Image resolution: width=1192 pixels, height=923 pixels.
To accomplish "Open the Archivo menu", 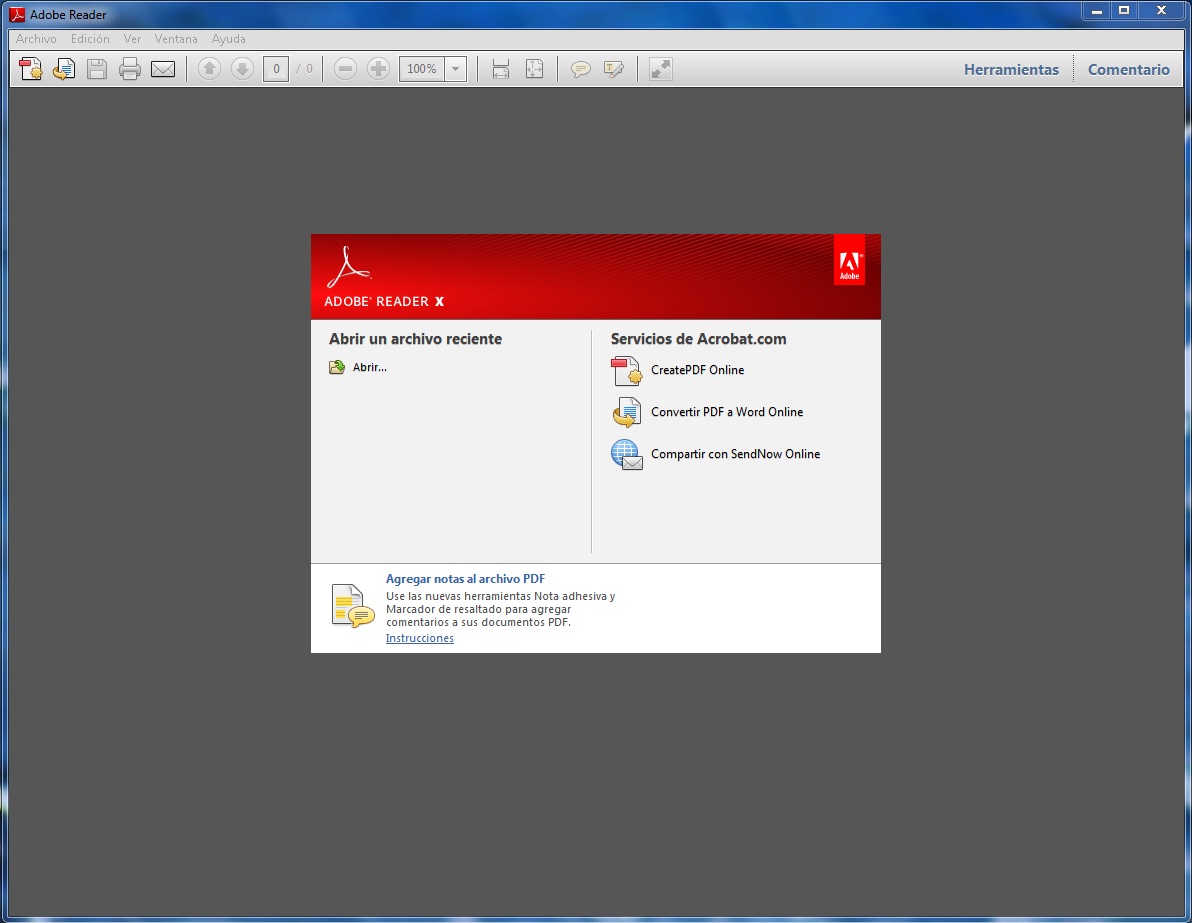I will [36, 39].
